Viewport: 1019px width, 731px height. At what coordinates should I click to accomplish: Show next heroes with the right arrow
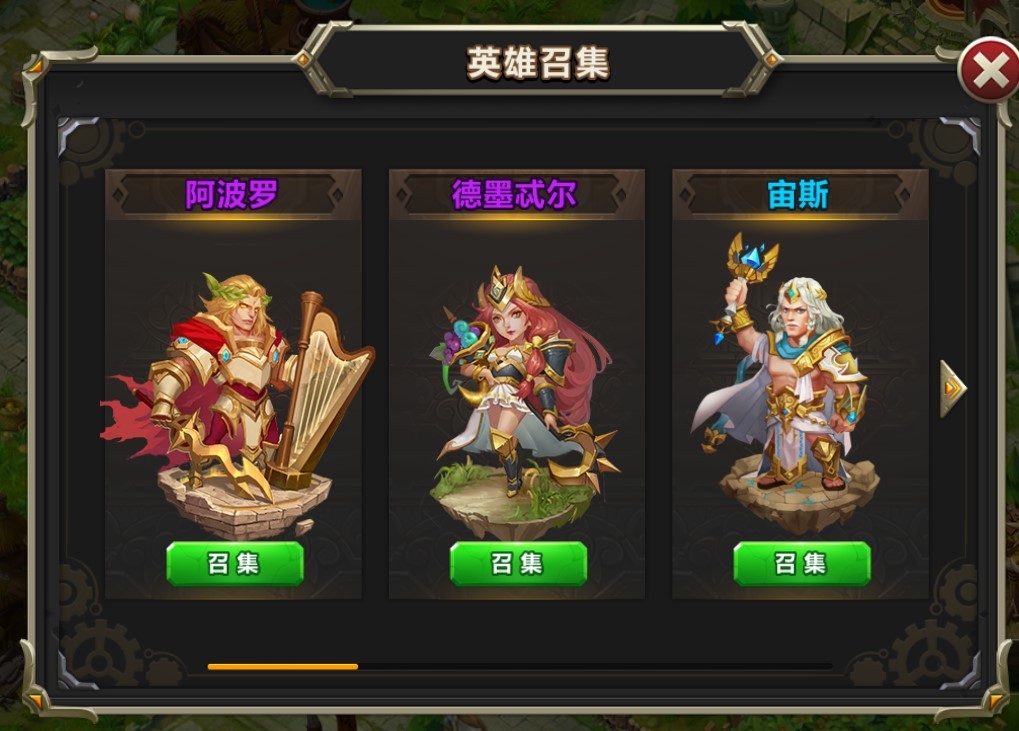tap(953, 389)
